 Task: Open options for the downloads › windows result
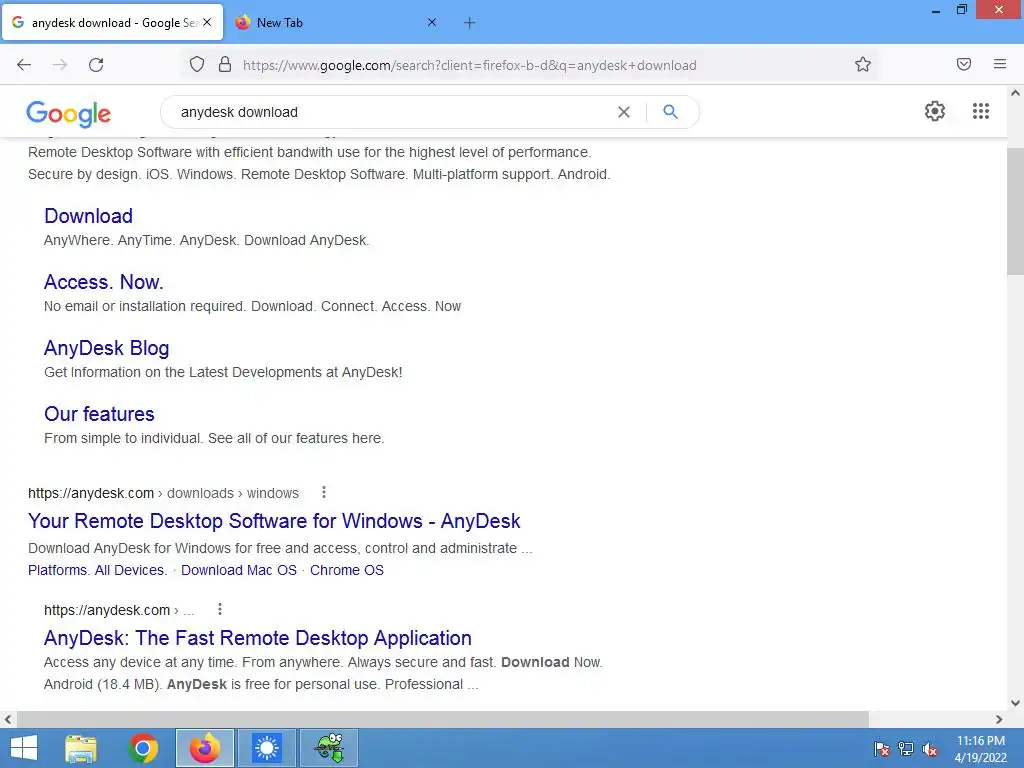click(324, 492)
